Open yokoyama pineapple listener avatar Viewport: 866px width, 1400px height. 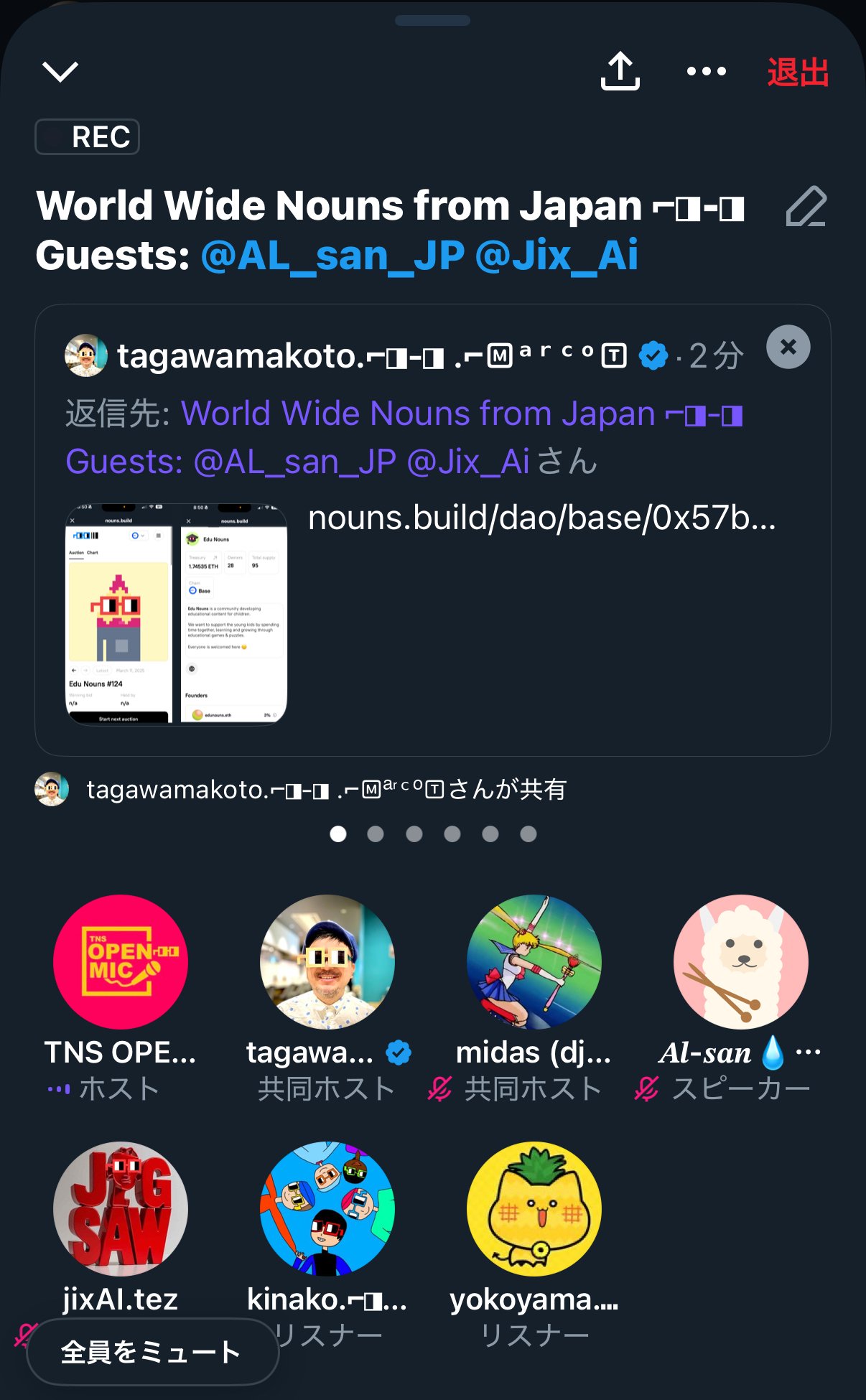click(x=534, y=1208)
